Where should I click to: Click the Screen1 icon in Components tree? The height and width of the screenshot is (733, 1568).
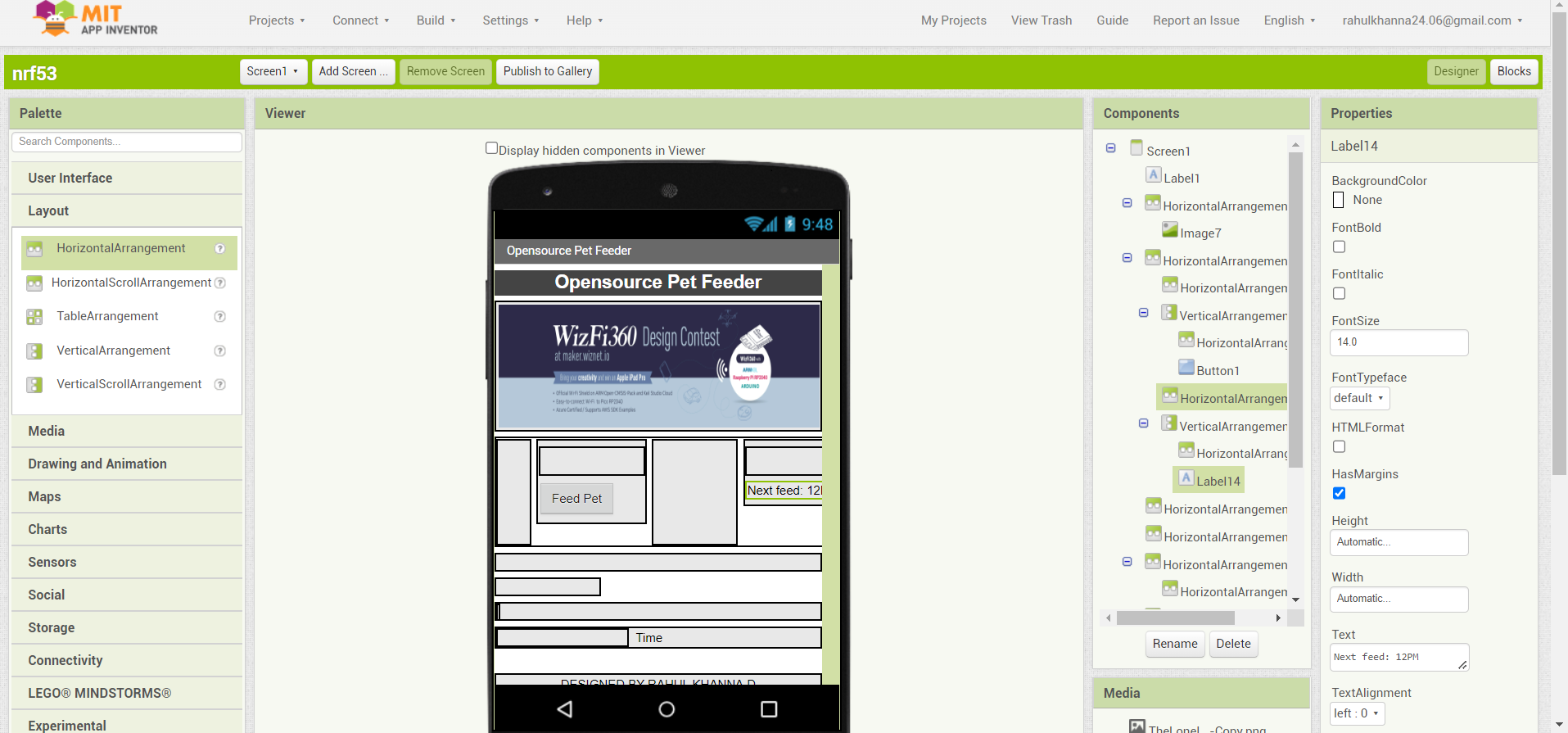(1136, 148)
